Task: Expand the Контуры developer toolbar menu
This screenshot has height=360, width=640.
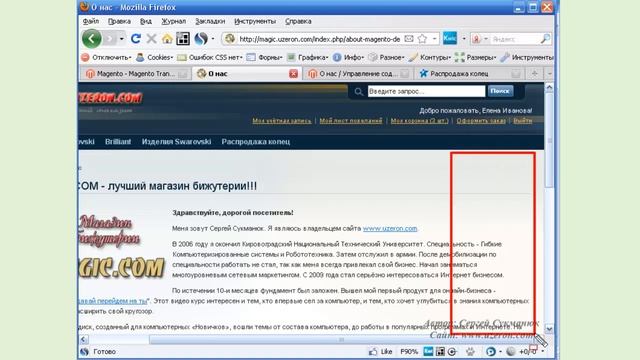Action: [429, 58]
